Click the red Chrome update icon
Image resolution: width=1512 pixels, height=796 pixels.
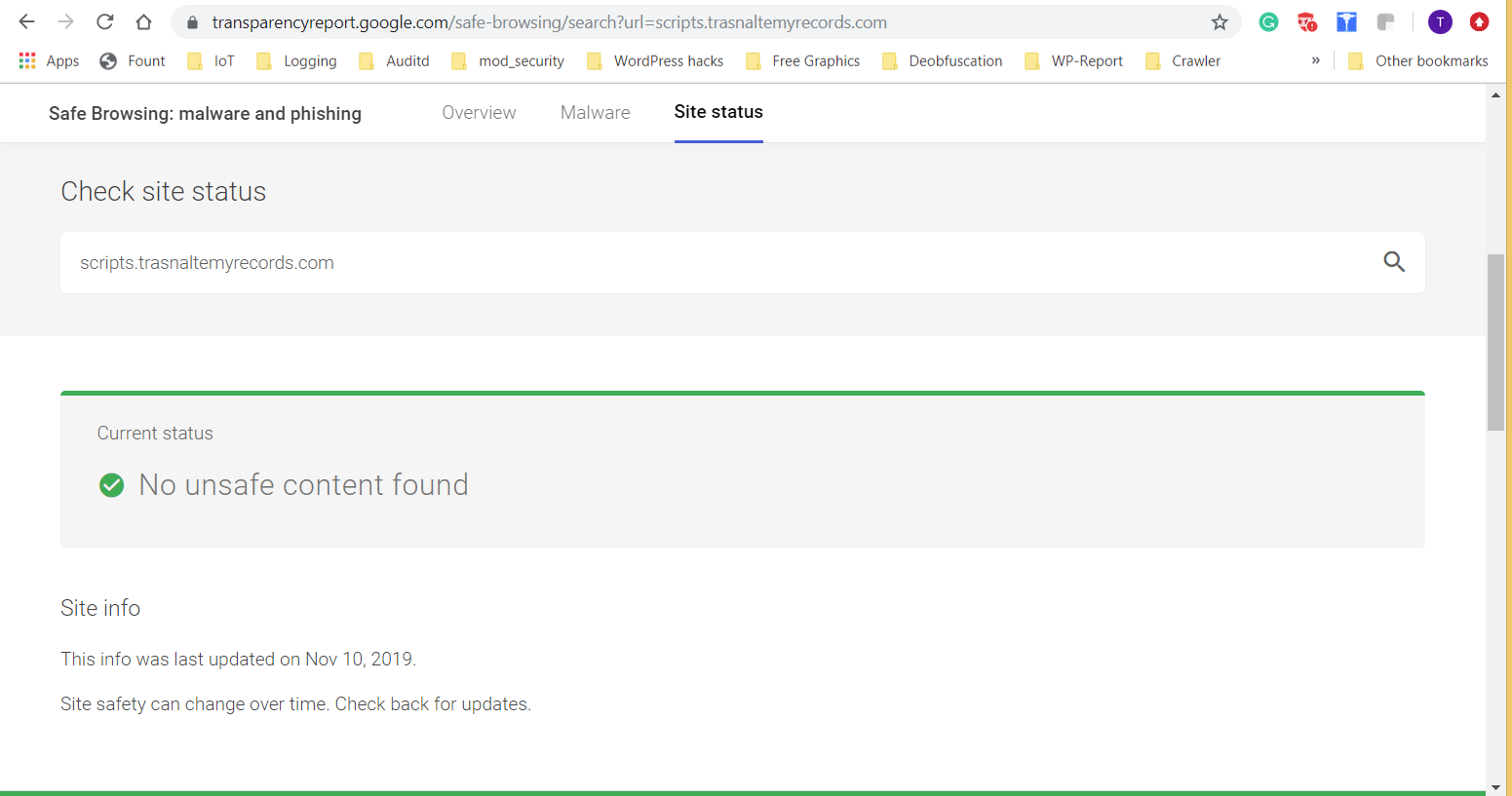pyautogui.click(x=1479, y=22)
